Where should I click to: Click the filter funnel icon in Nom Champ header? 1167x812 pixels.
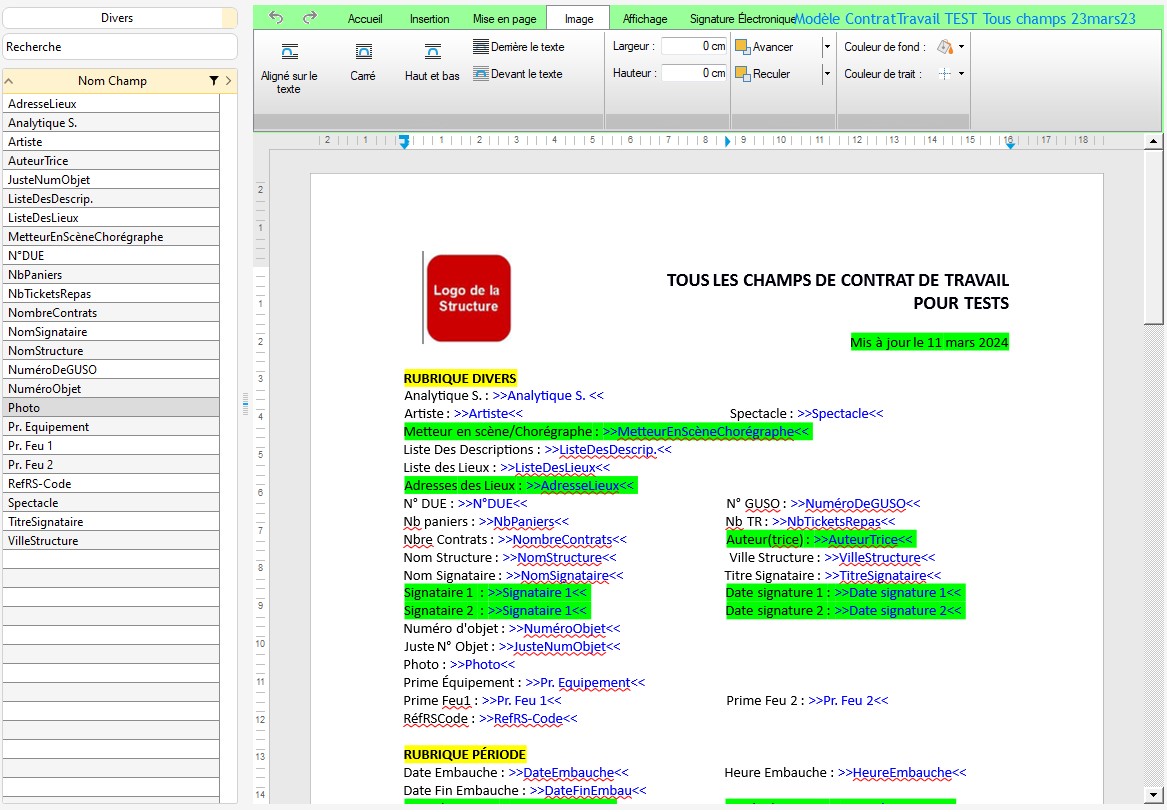(213, 81)
